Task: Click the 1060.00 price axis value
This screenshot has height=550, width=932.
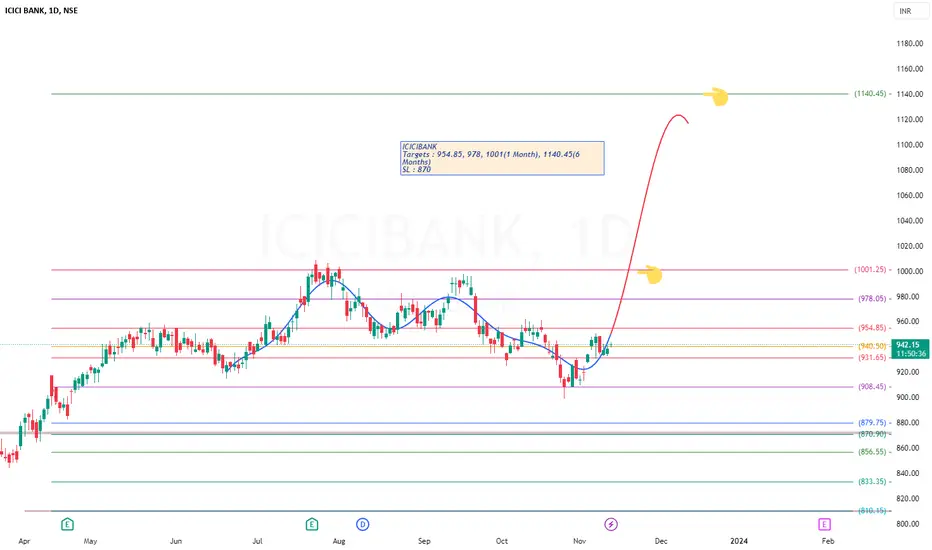Action: [x=909, y=195]
